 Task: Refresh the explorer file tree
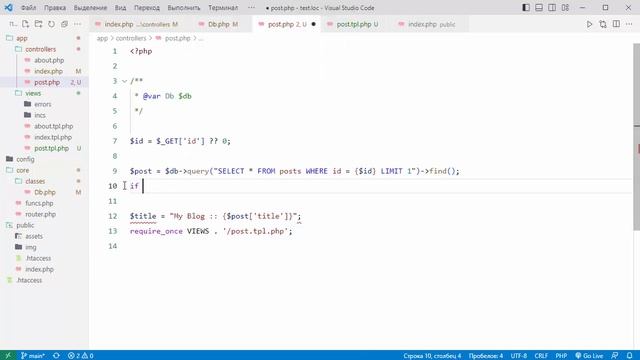pyautogui.click(x=51, y=24)
